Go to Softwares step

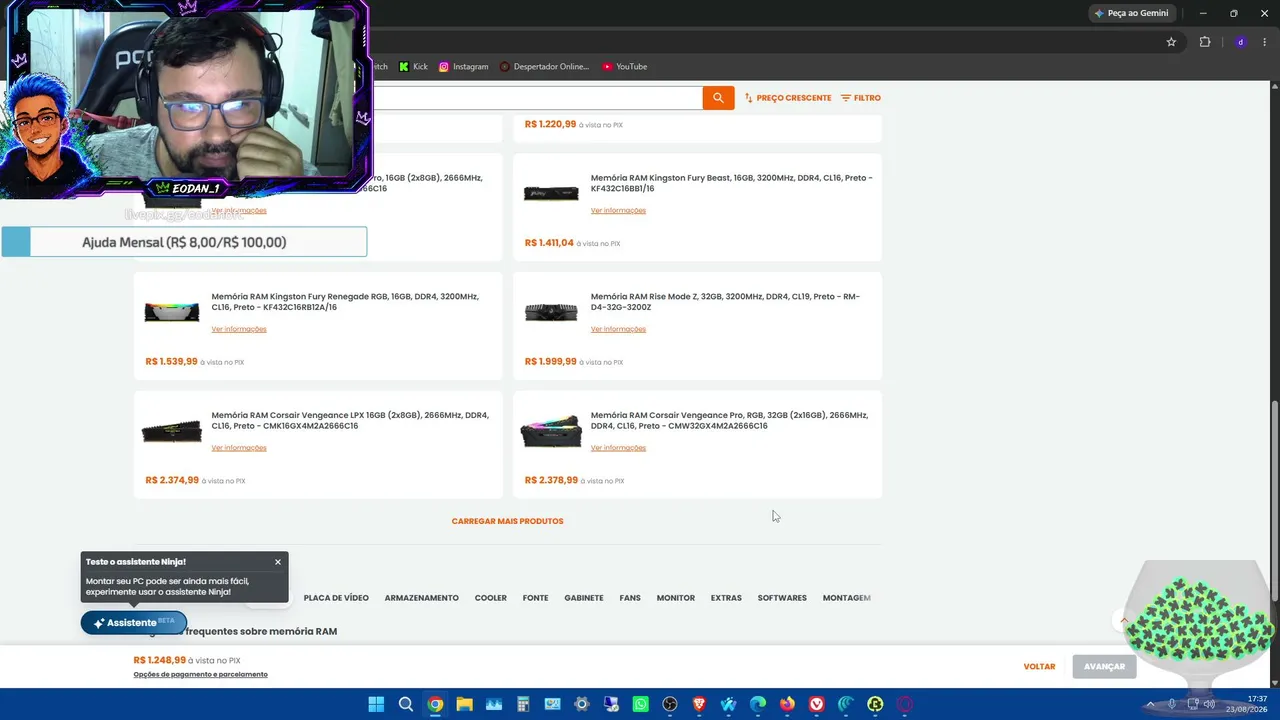click(782, 598)
